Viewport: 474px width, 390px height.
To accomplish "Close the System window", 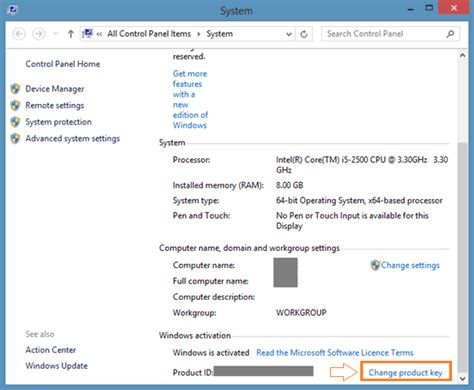I will pyautogui.click(x=453, y=8).
